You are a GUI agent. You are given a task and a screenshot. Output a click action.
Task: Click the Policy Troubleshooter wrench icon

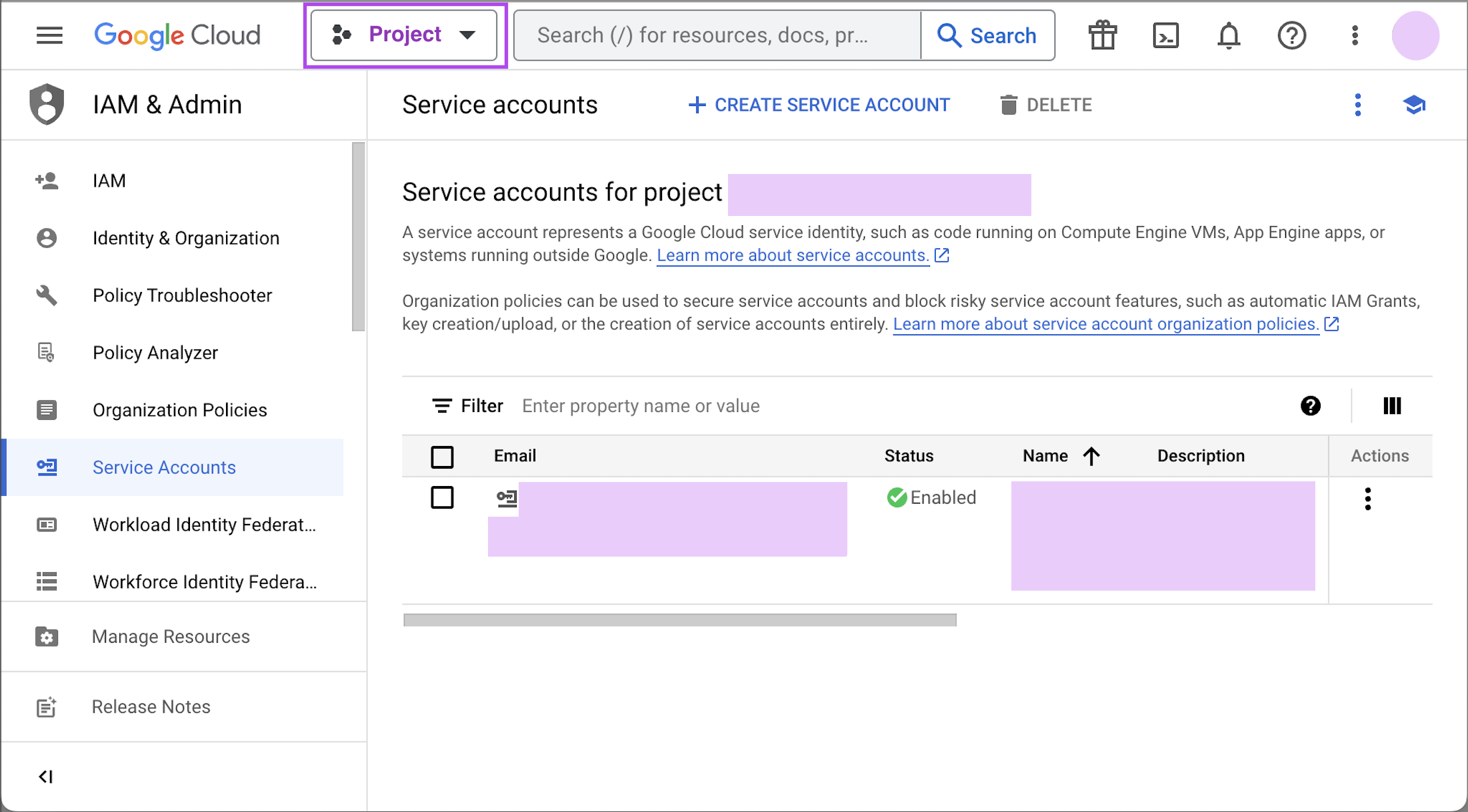coord(47,295)
